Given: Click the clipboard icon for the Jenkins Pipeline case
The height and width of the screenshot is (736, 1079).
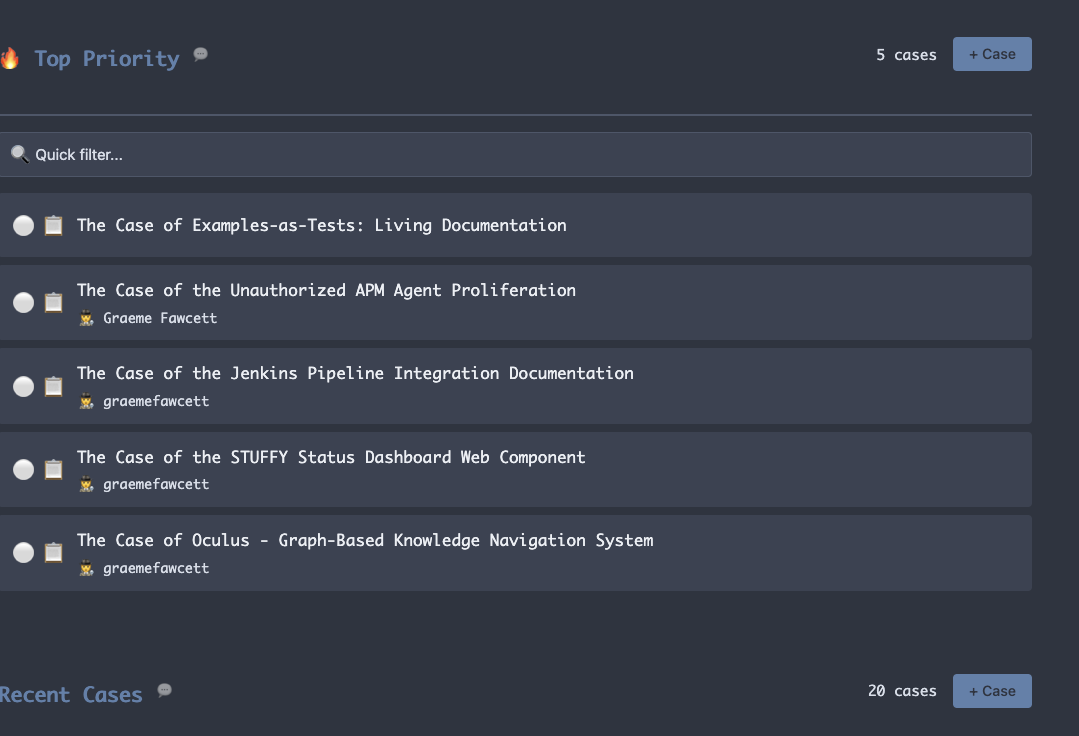Looking at the screenshot, I should [54, 386].
